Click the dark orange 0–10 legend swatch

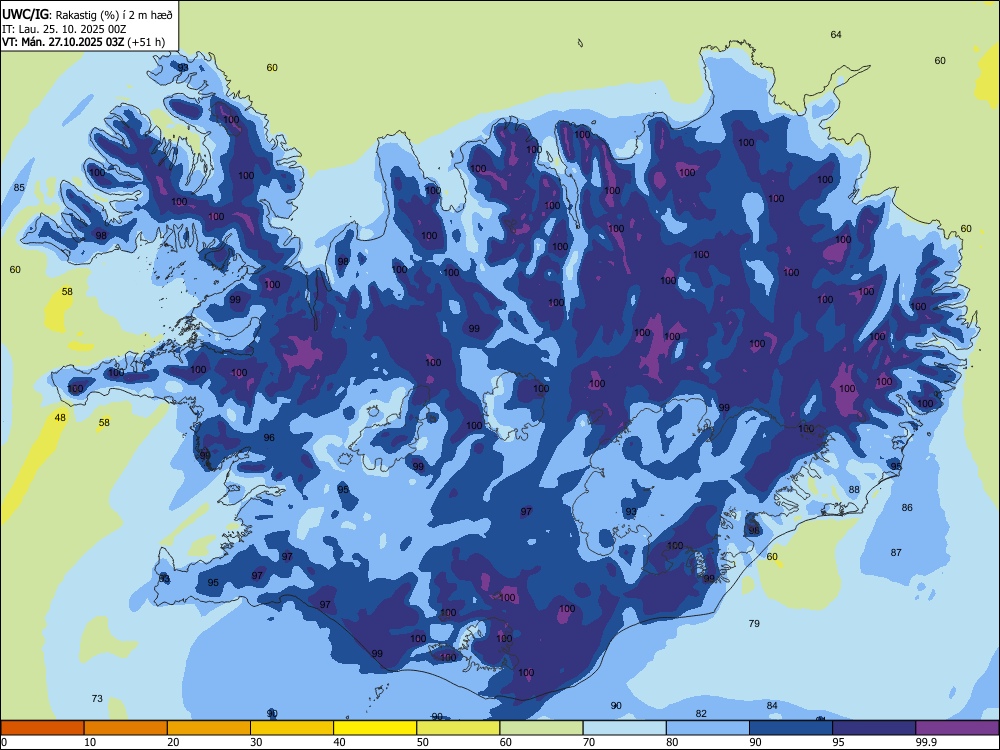pos(42,728)
